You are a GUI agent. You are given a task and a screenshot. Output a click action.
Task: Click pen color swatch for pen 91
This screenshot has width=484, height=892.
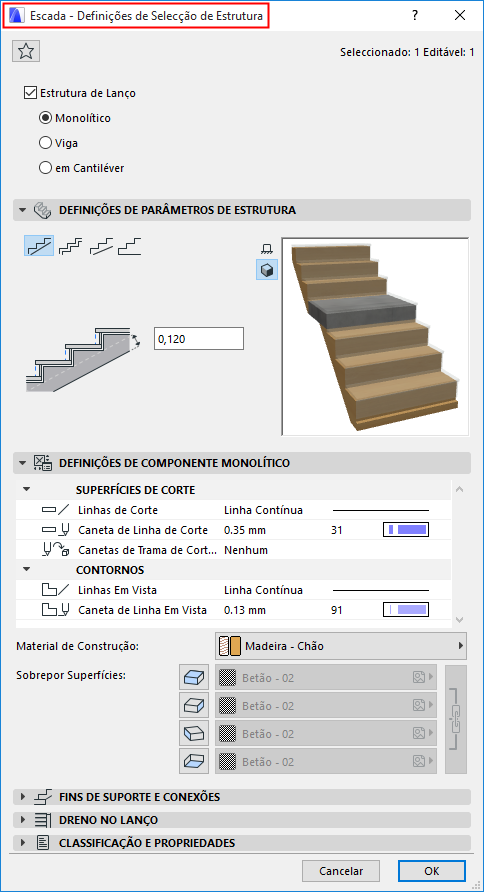pyautogui.click(x=406, y=610)
